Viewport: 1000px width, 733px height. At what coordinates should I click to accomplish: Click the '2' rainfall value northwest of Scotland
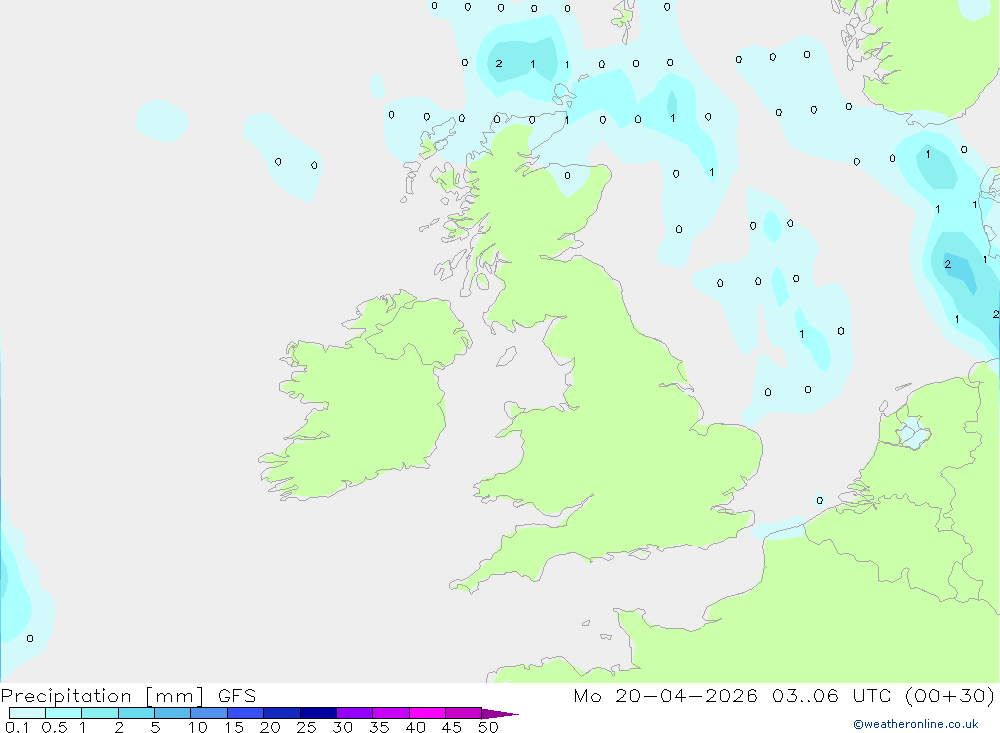tap(499, 63)
